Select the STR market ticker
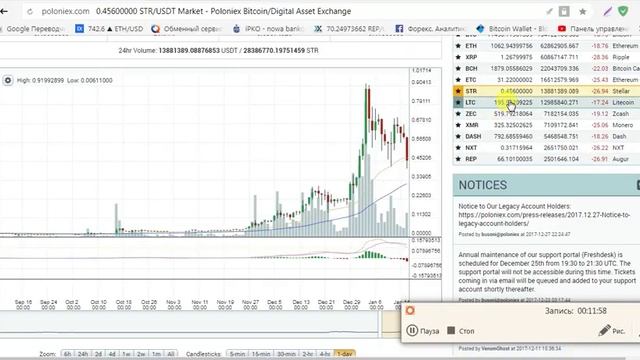This screenshot has width=640, height=360. pyautogui.click(x=471, y=91)
